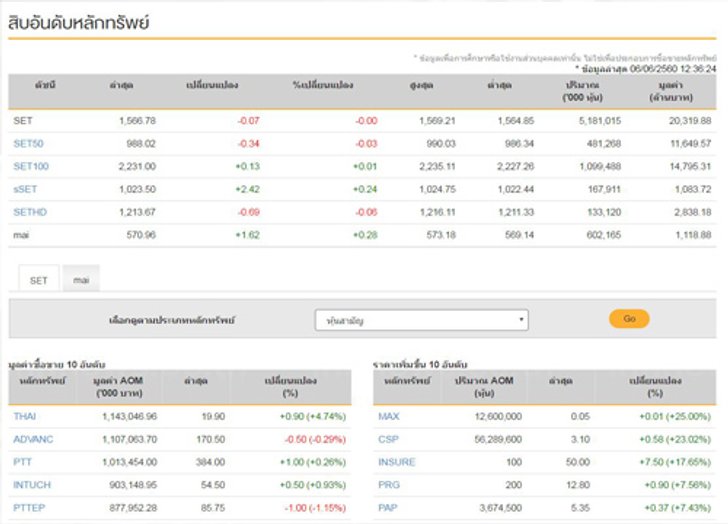Image resolution: width=728 pixels, height=524 pixels.
Task: Select SET50 last value 988.02
Action: click(x=141, y=143)
